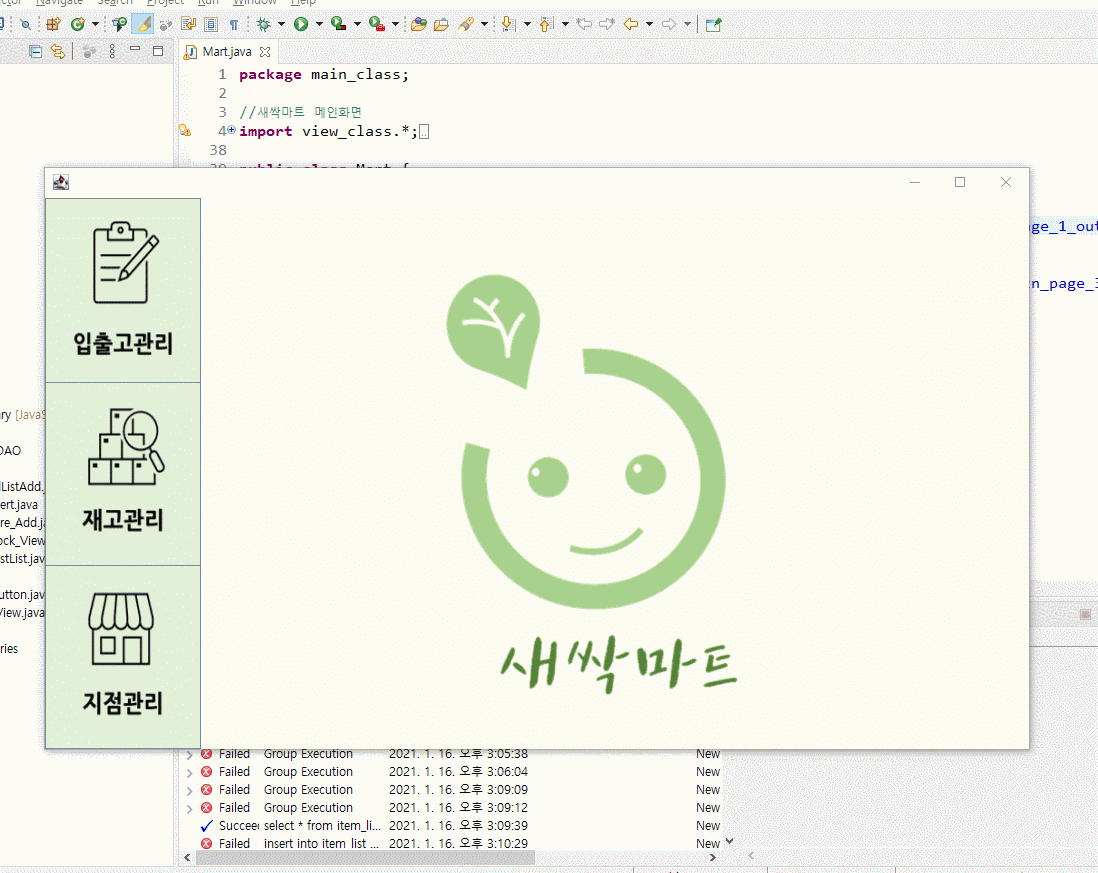The height and width of the screenshot is (873, 1098).
Task: Open 재고관리 stock management button
Action: (x=123, y=474)
